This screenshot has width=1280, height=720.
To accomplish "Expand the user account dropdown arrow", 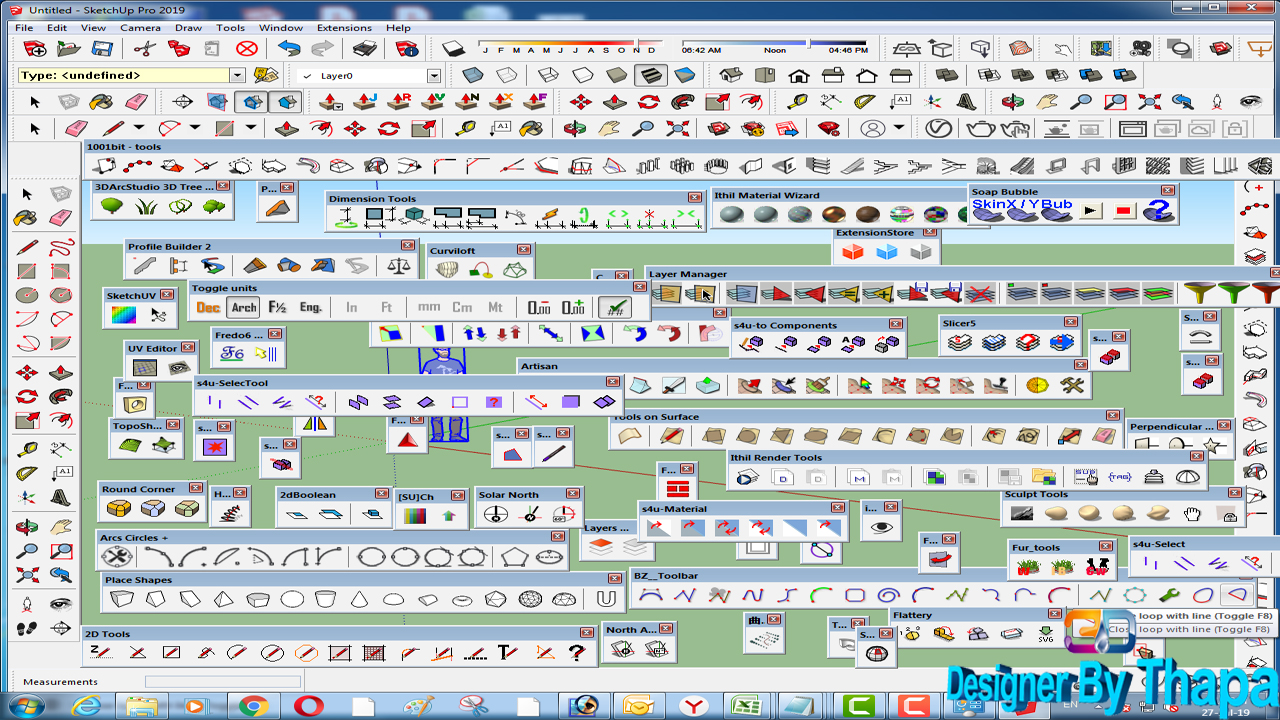I will coord(898,128).
